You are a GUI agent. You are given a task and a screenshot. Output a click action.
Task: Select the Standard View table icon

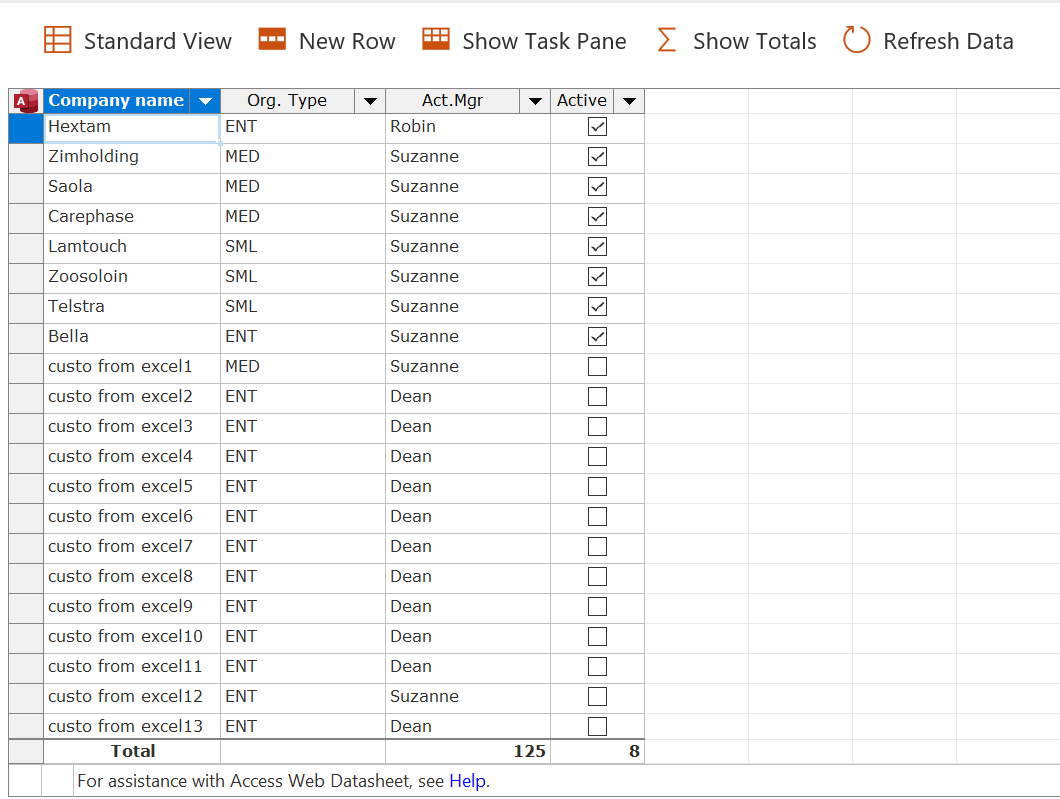click(x=58, y=41)
